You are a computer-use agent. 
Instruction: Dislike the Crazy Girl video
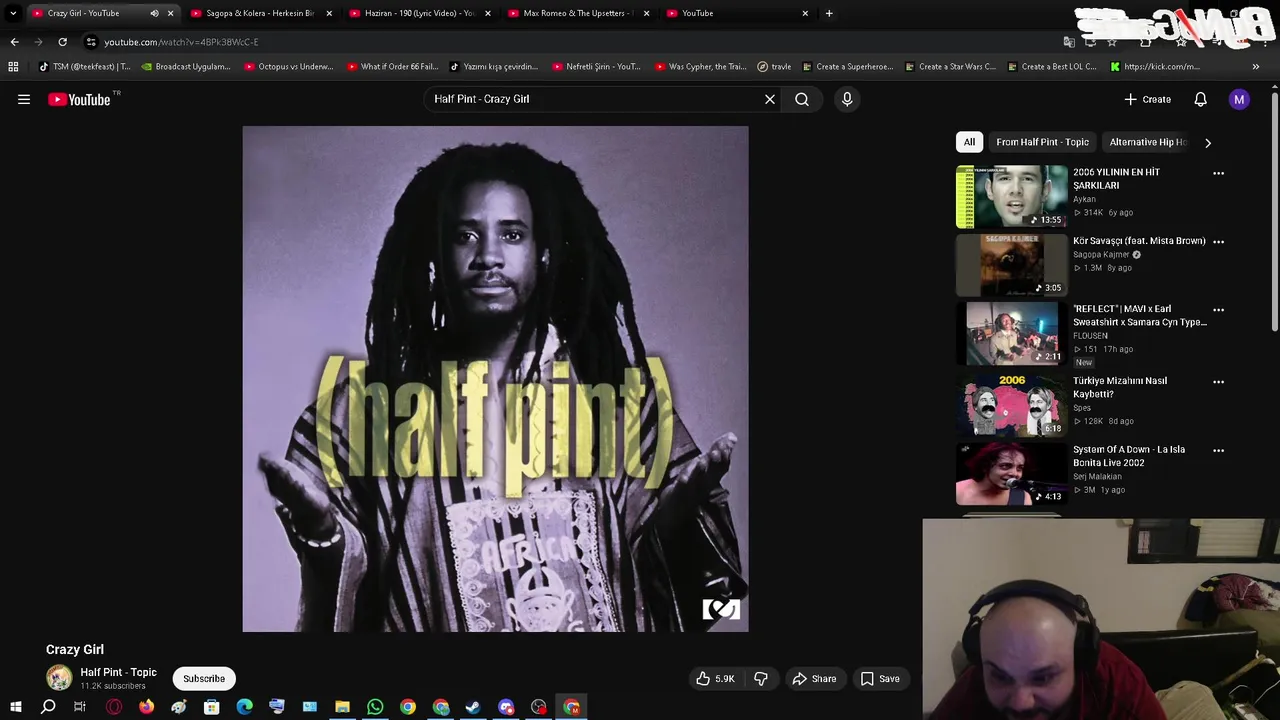click(x=761, y=678)
